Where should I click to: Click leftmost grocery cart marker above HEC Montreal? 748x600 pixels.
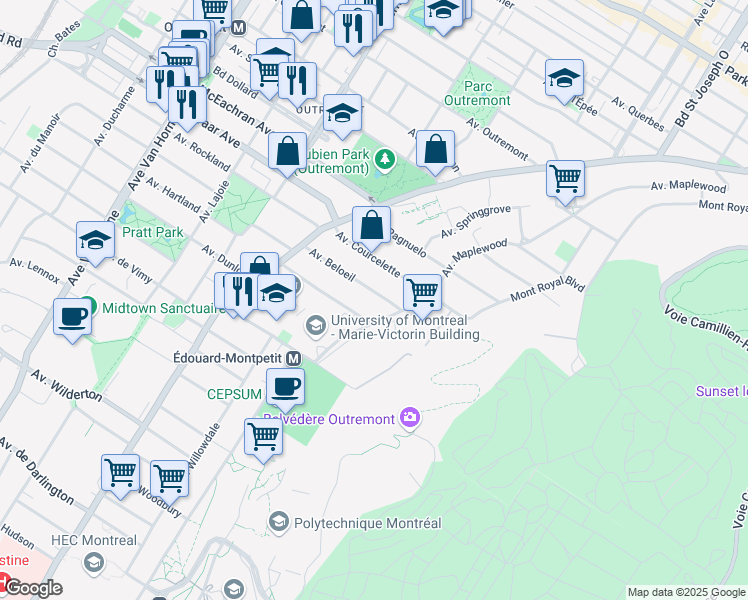pyautogui.click(x=120, y=476)
